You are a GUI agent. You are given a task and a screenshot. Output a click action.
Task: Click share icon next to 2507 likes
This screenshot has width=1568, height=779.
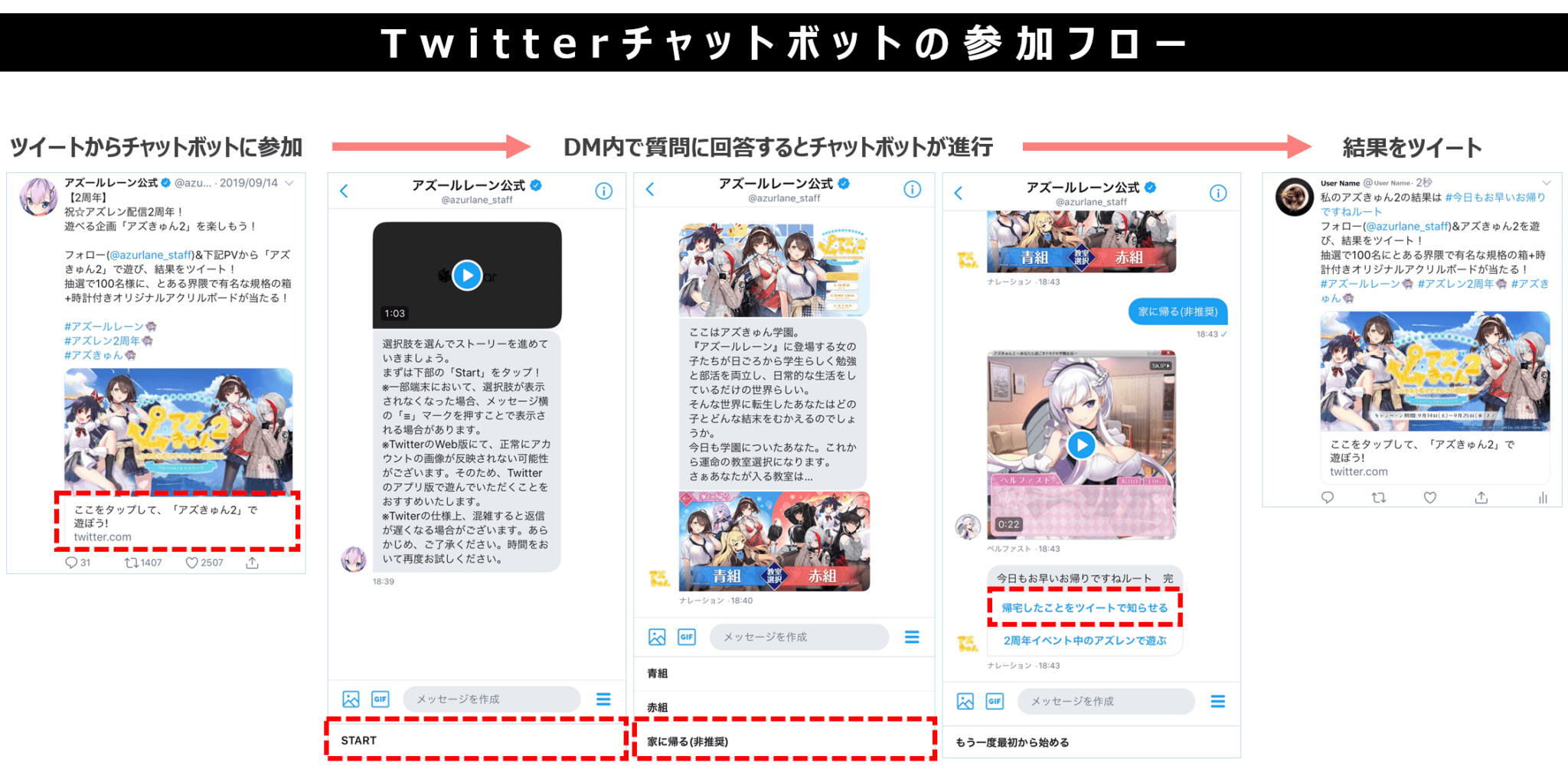click(x=252, y=562)
